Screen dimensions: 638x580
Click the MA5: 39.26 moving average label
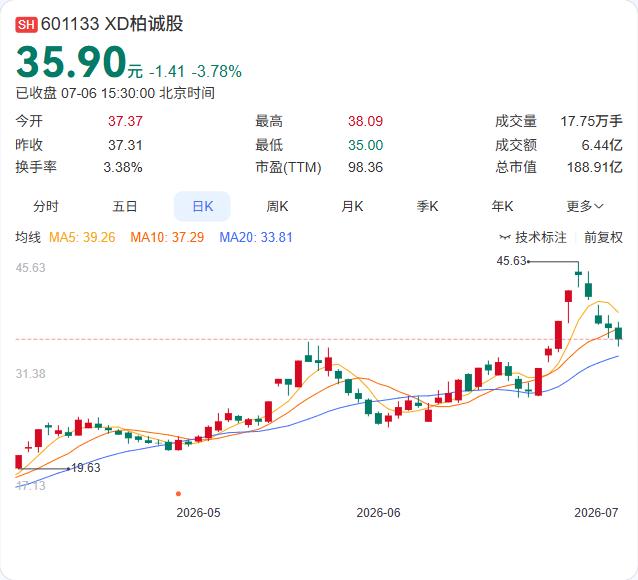82,237
